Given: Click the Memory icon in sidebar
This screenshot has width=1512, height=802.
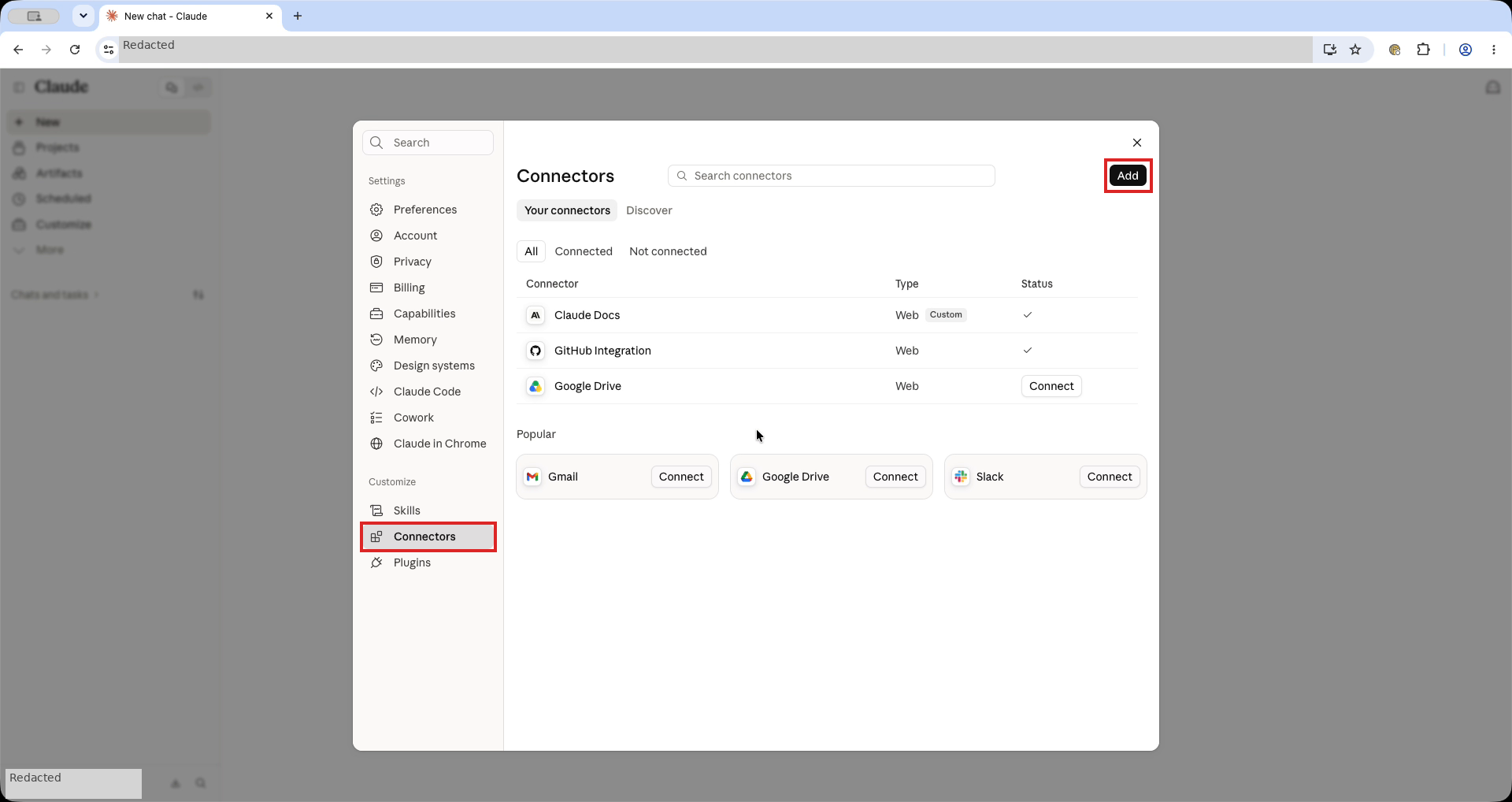Looking at the screenshot, I should tap(376, 340).
